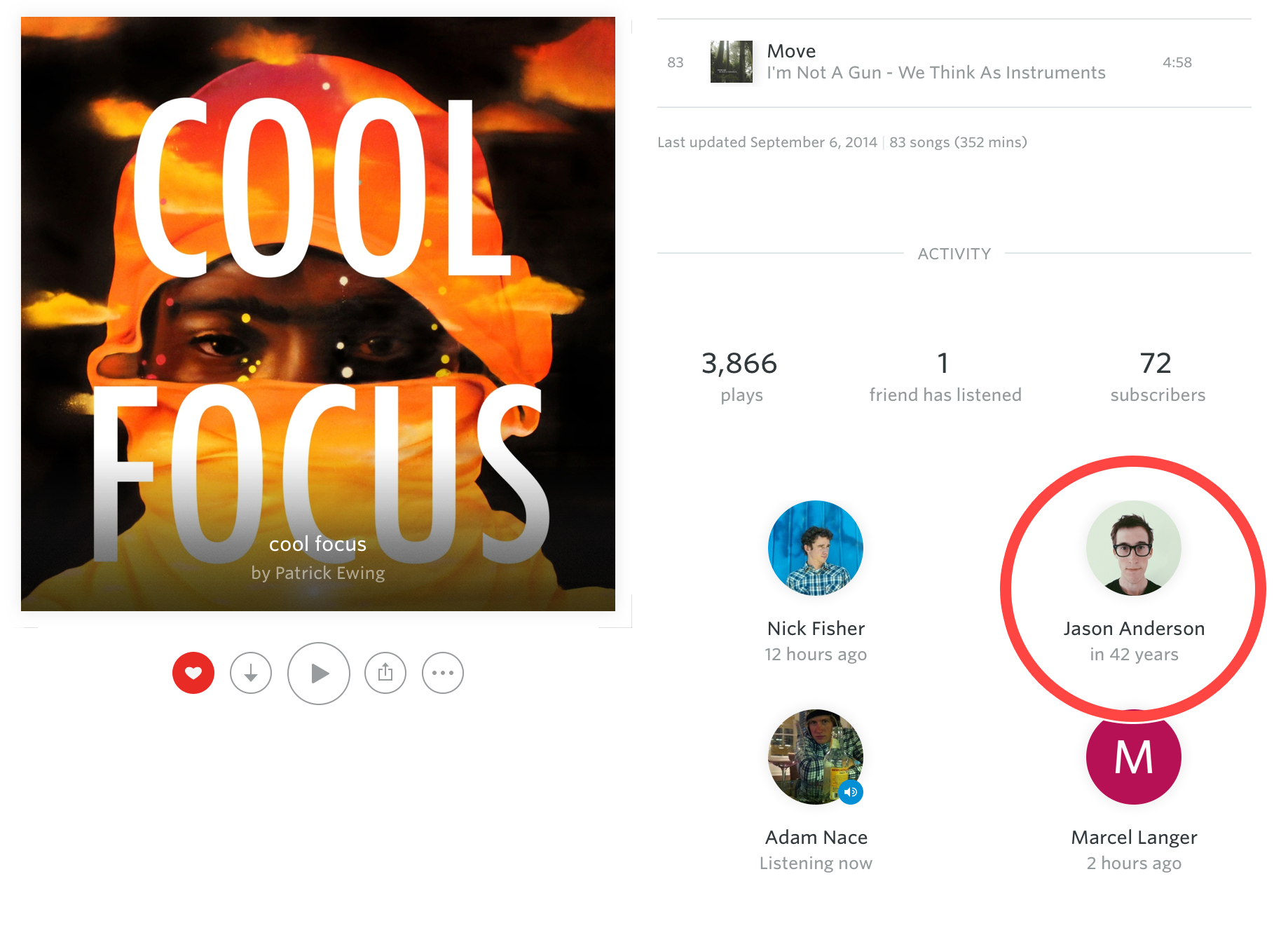Click '12 hours ago' under Nick Fisher
Viewport: 1288px width, 935px height.
[x=816, y=655]
